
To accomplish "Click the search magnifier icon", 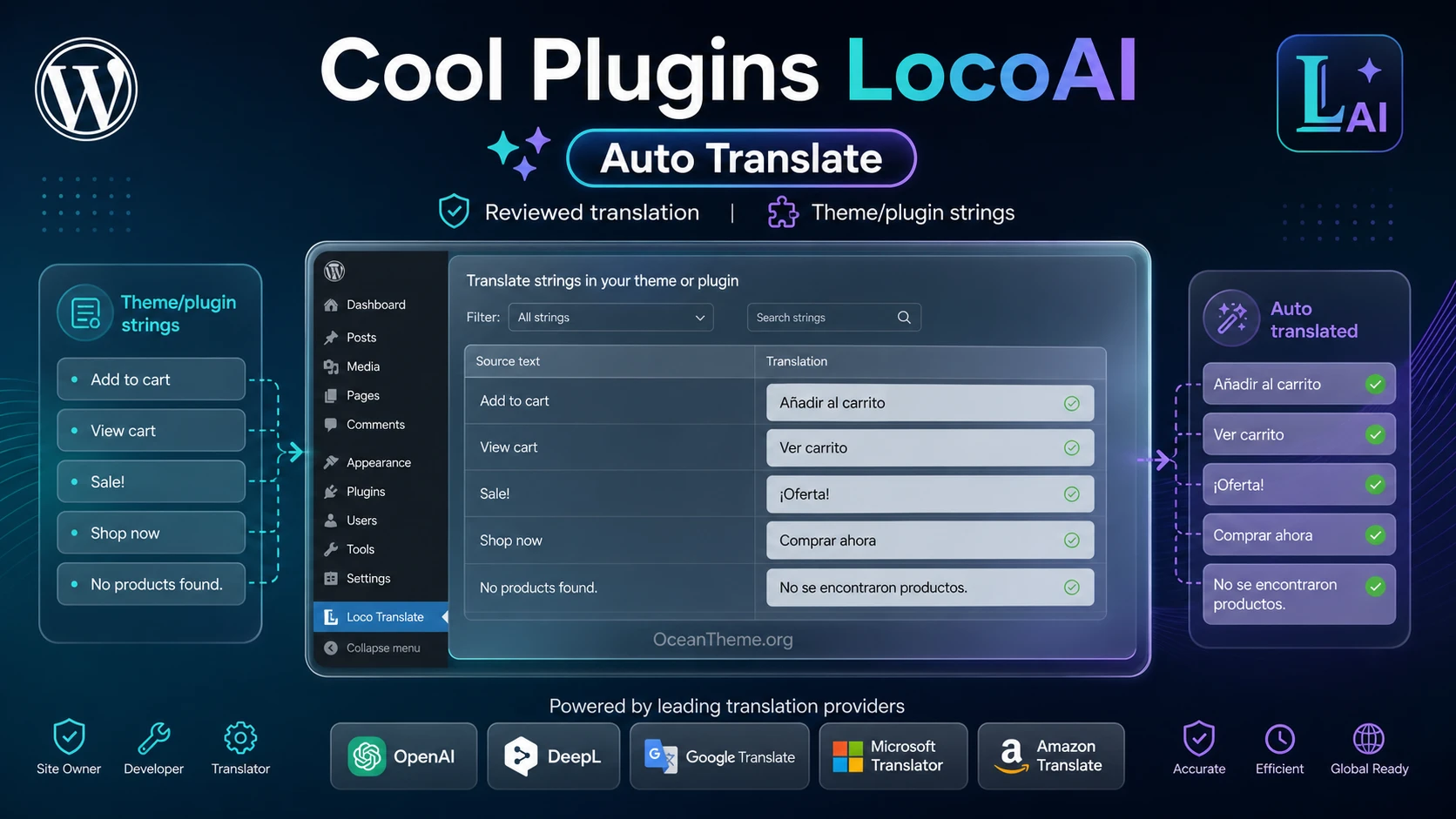I will tap(904, 318).
